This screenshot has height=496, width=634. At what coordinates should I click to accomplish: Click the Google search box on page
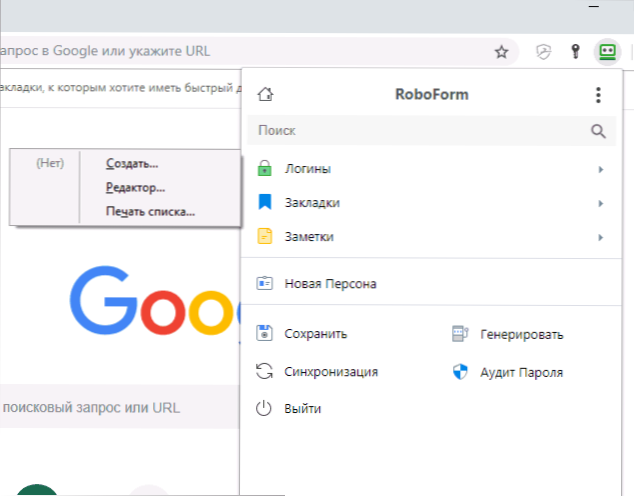click(120, 407)
